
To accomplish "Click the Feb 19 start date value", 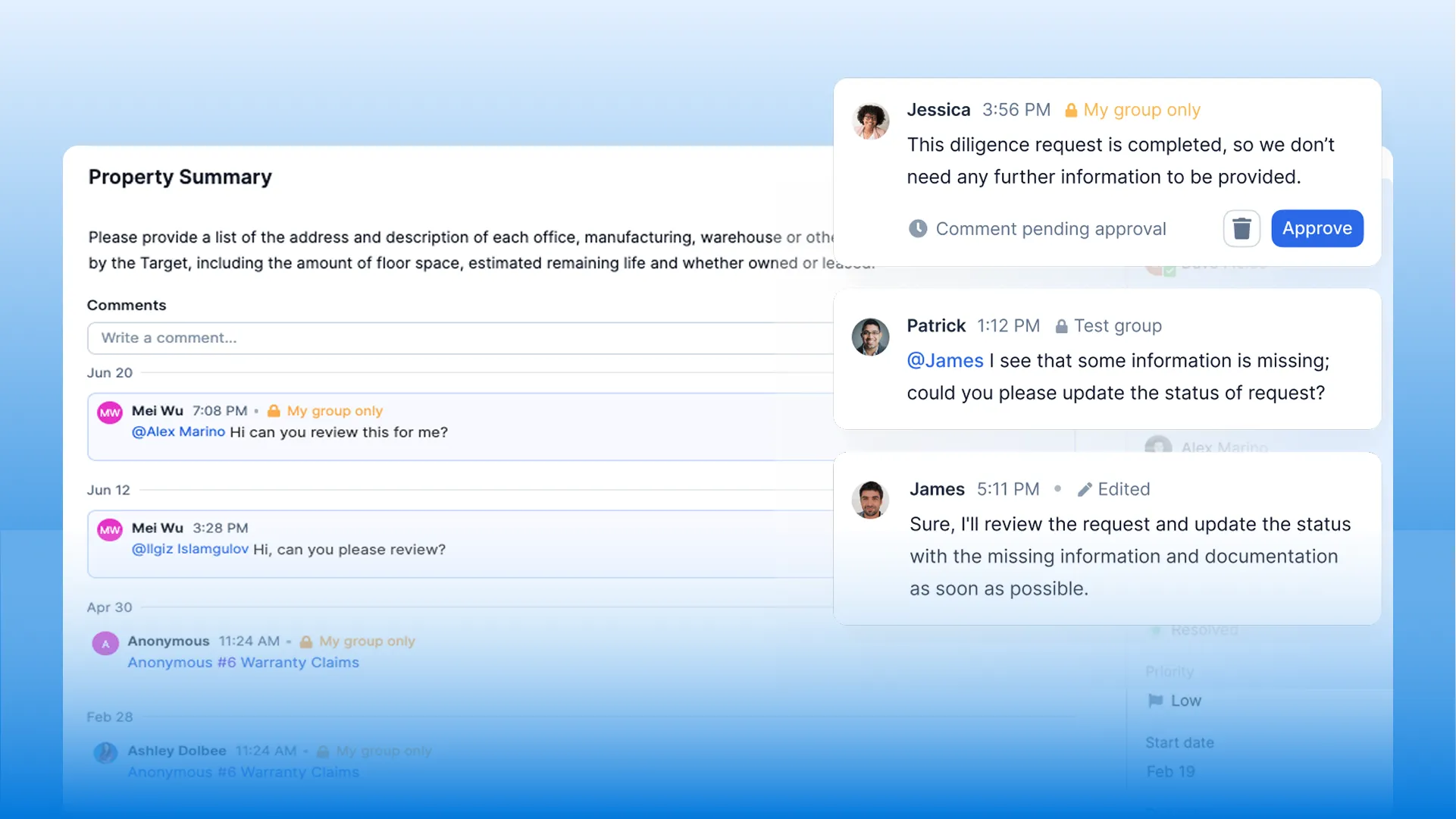I will 1170,771.
